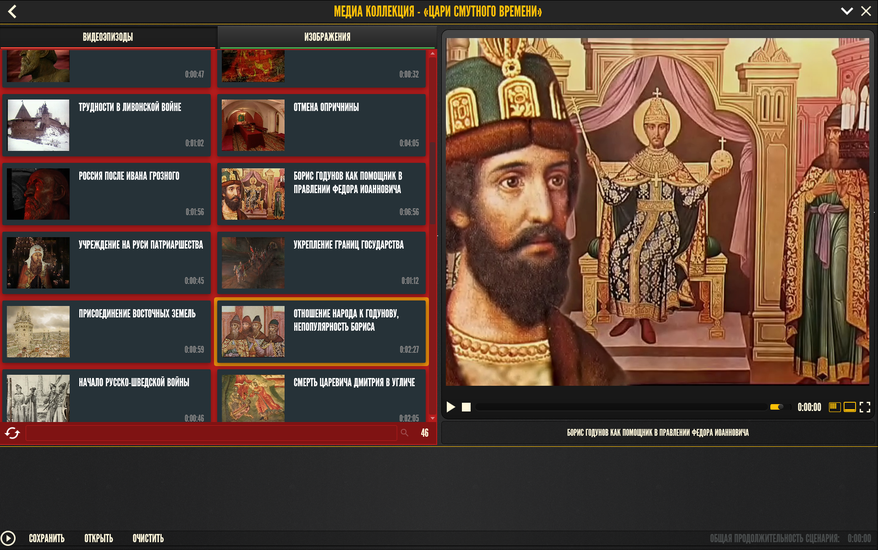Switch the player to split-panel view

coord(835,407)
